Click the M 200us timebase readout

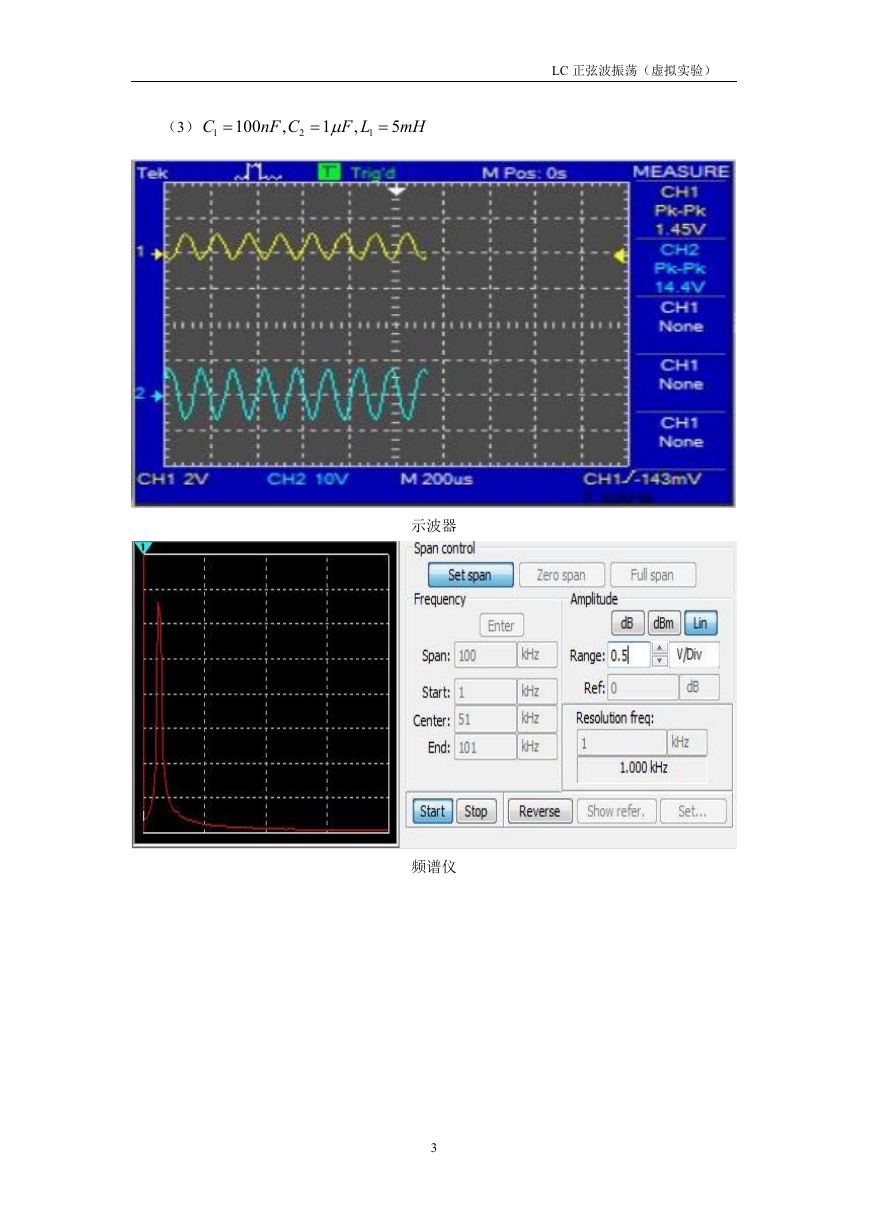(x=437, y=479)
